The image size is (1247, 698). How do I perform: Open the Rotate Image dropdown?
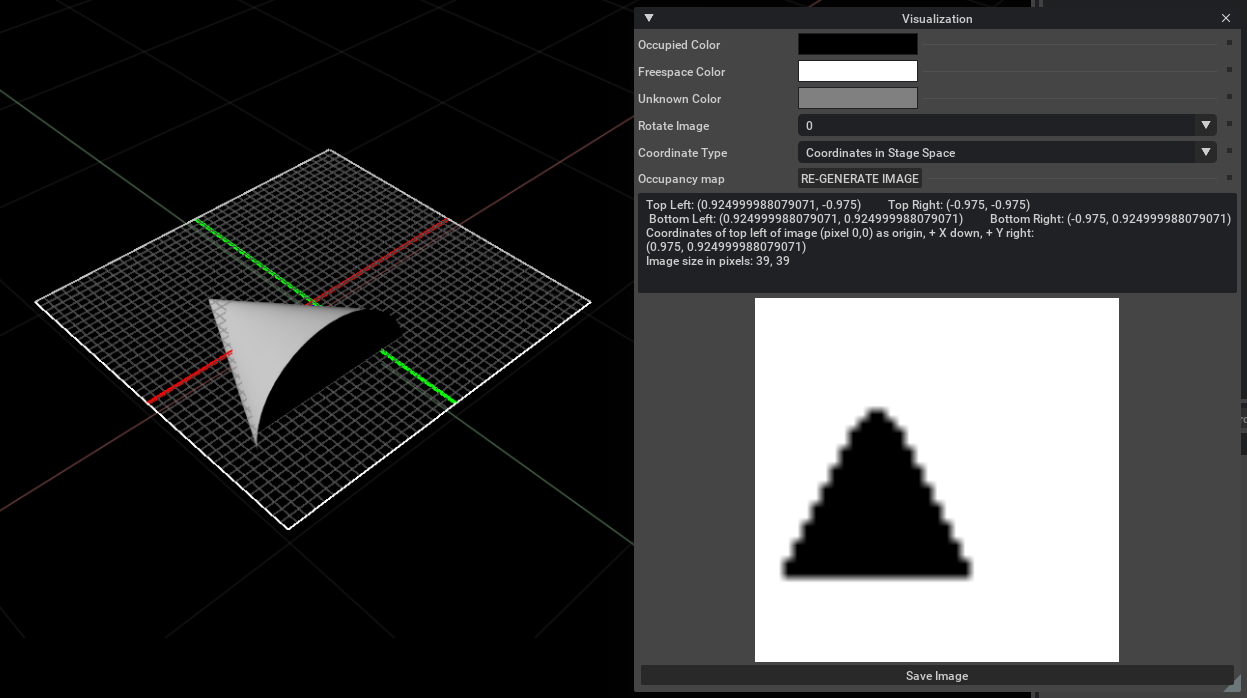pos(1000,125)
